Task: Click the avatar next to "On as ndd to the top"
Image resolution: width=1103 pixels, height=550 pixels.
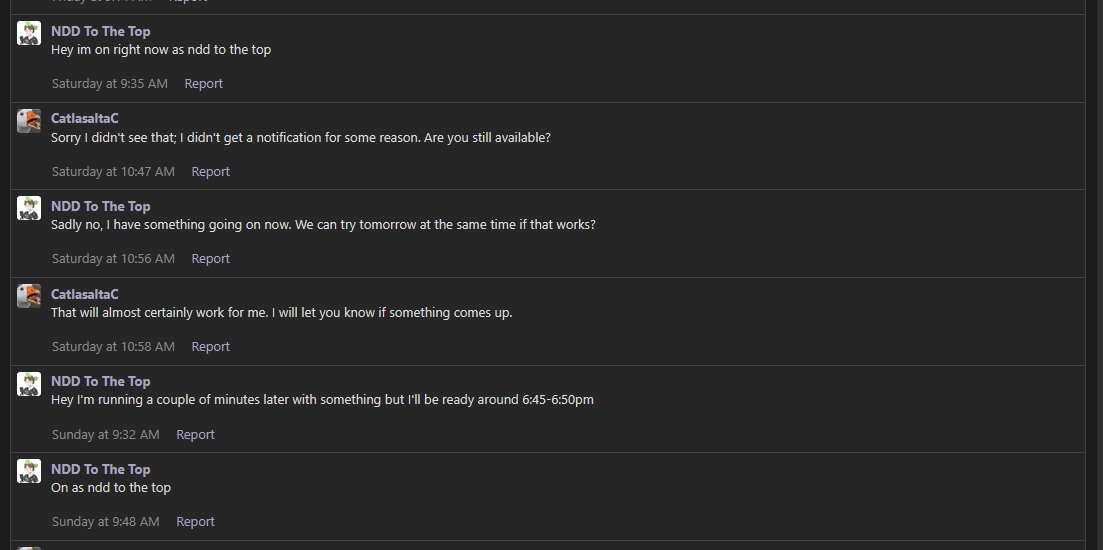Action: 29,471
